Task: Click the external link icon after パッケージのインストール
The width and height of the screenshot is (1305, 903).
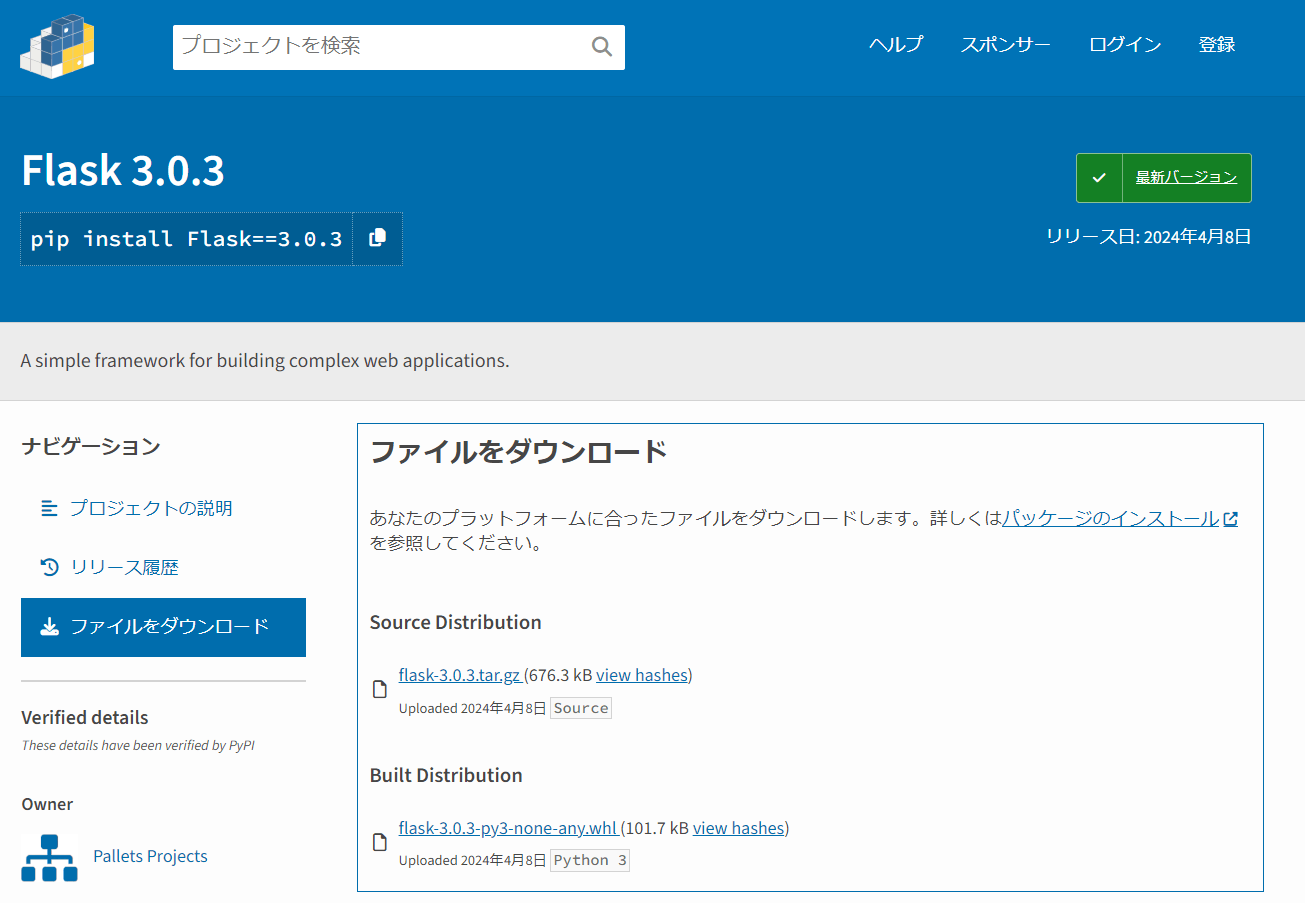Action: pyautogui.click(x=1231, y=519)
